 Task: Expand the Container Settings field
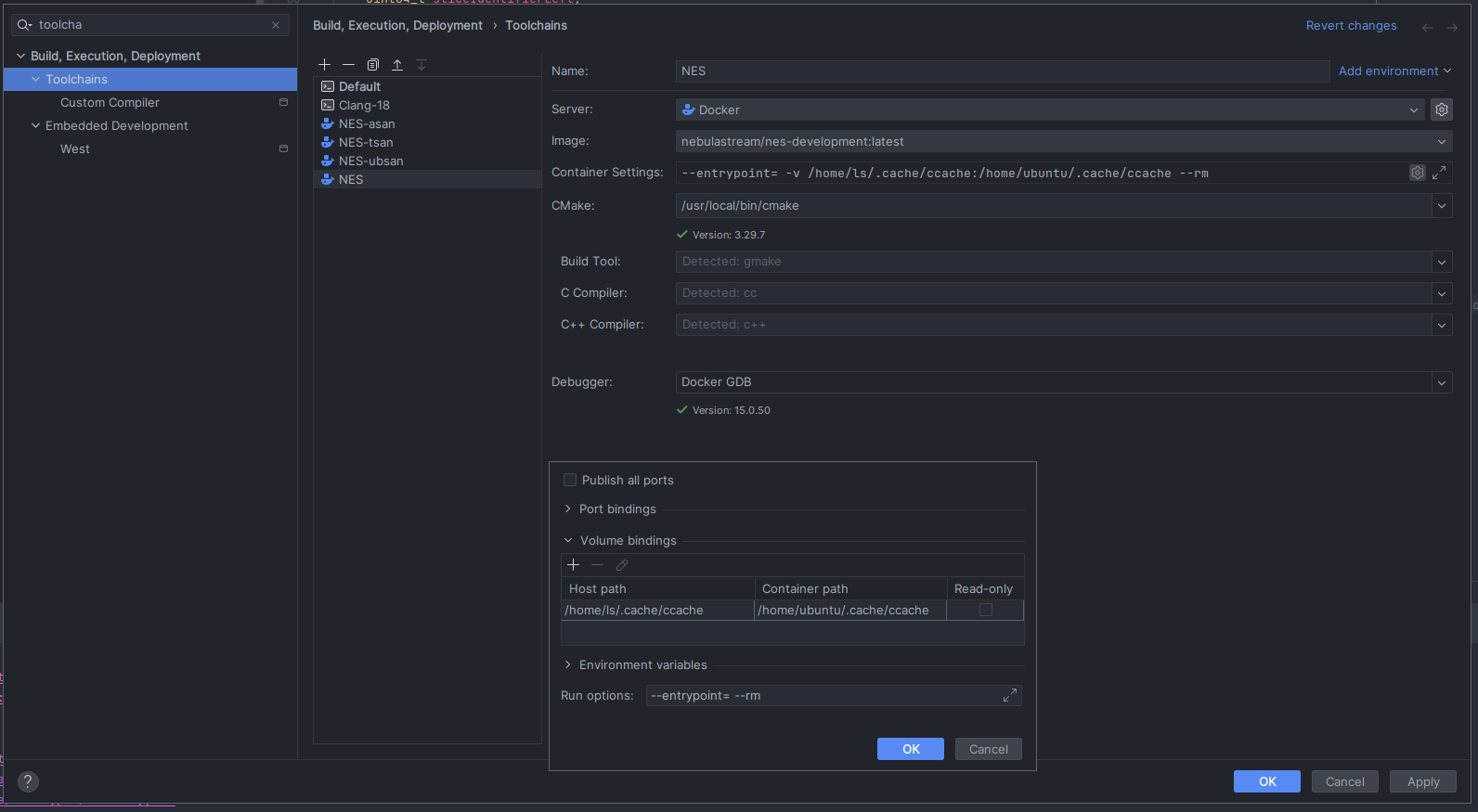click(x=1439, y=173)
